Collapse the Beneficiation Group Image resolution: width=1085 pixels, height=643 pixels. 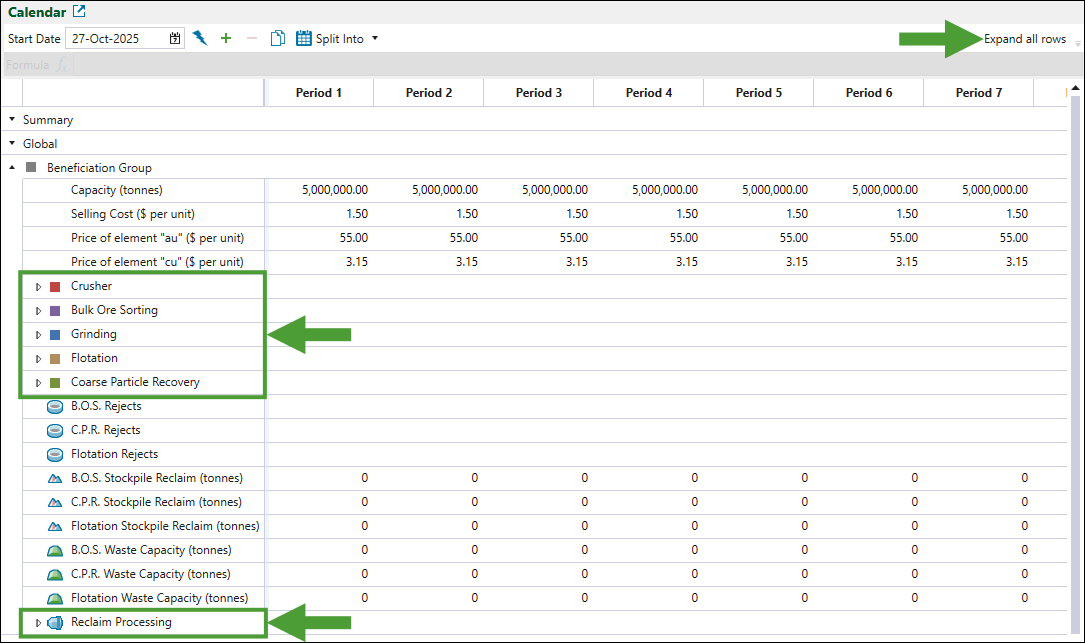[12, 168]
